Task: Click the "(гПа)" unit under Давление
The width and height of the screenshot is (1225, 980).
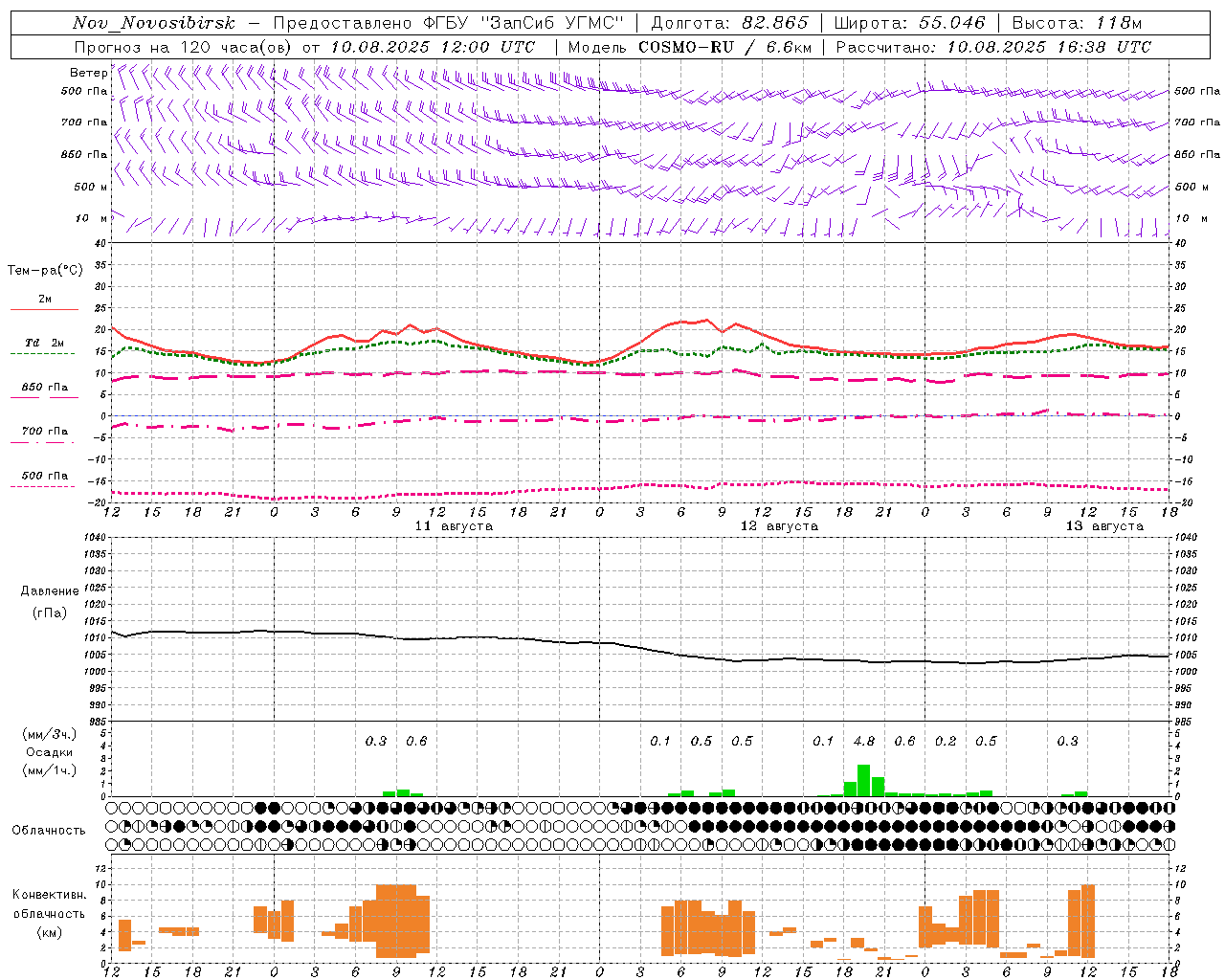Action: [x=50, y=612]
